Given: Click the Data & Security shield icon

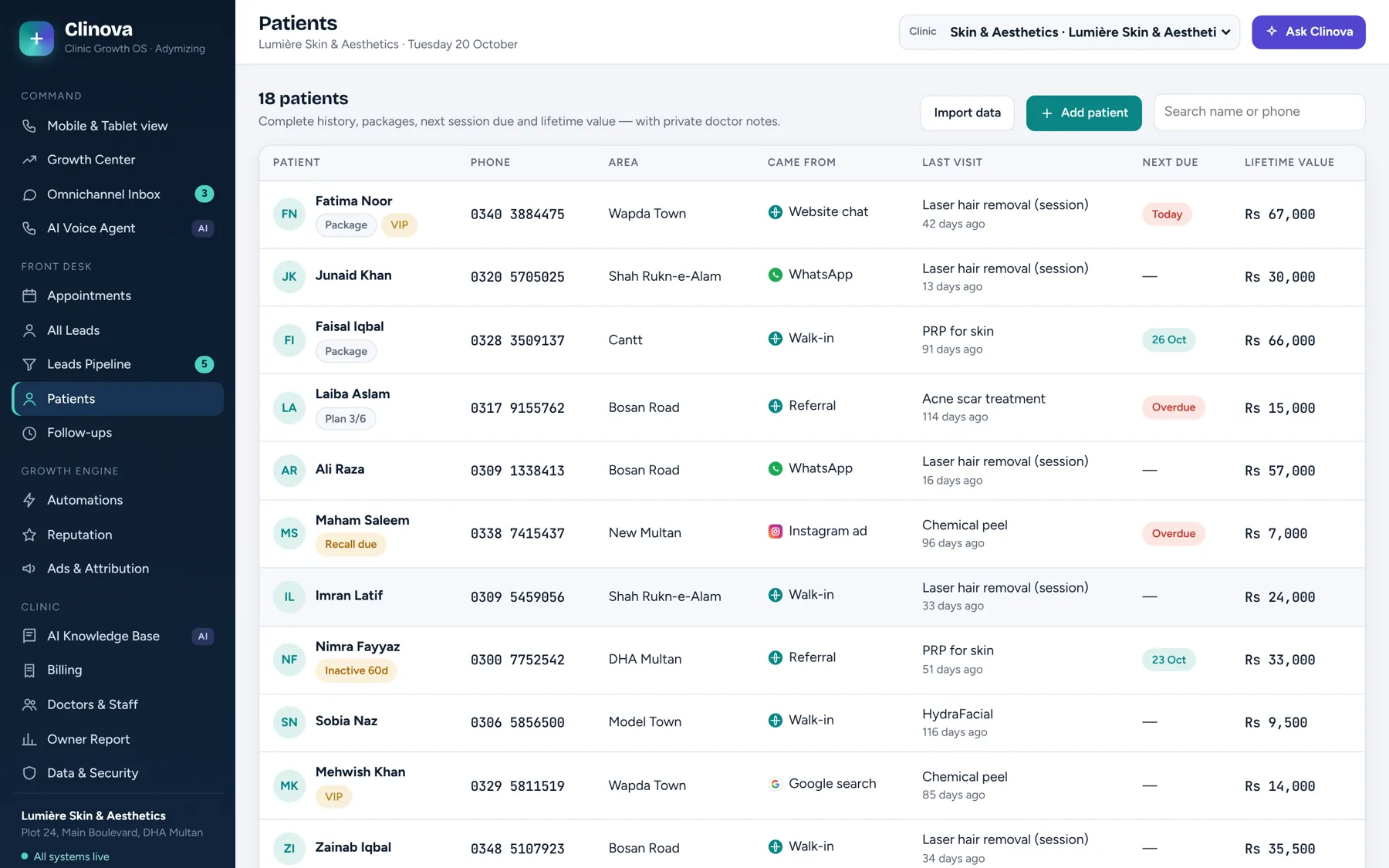Looking at the screenshot, I should tap(29, 773).
